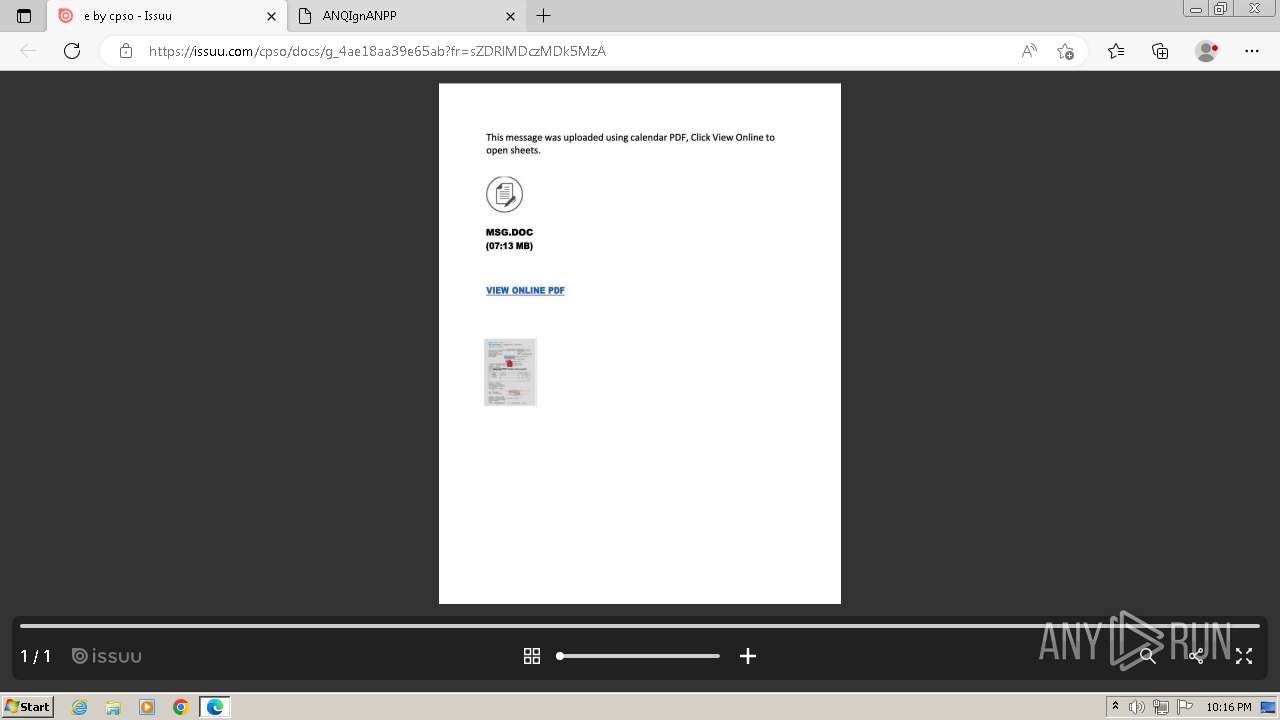The width and height of the screenshot is (1280, 720).
Task: Open the clock showing 10:16 PM
Action: (x=1229, y=707)
